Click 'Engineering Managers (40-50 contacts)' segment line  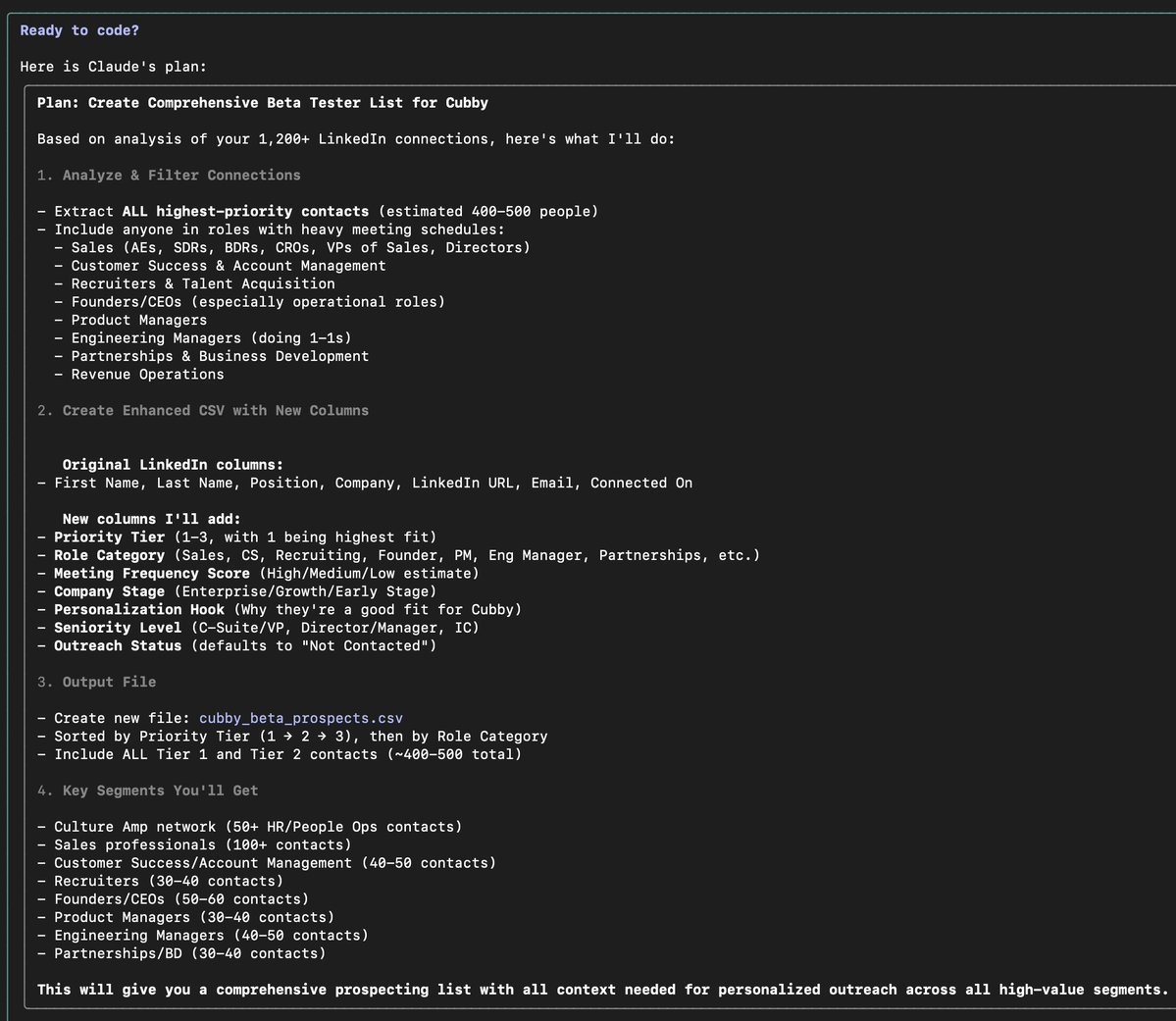coord(203,936)
